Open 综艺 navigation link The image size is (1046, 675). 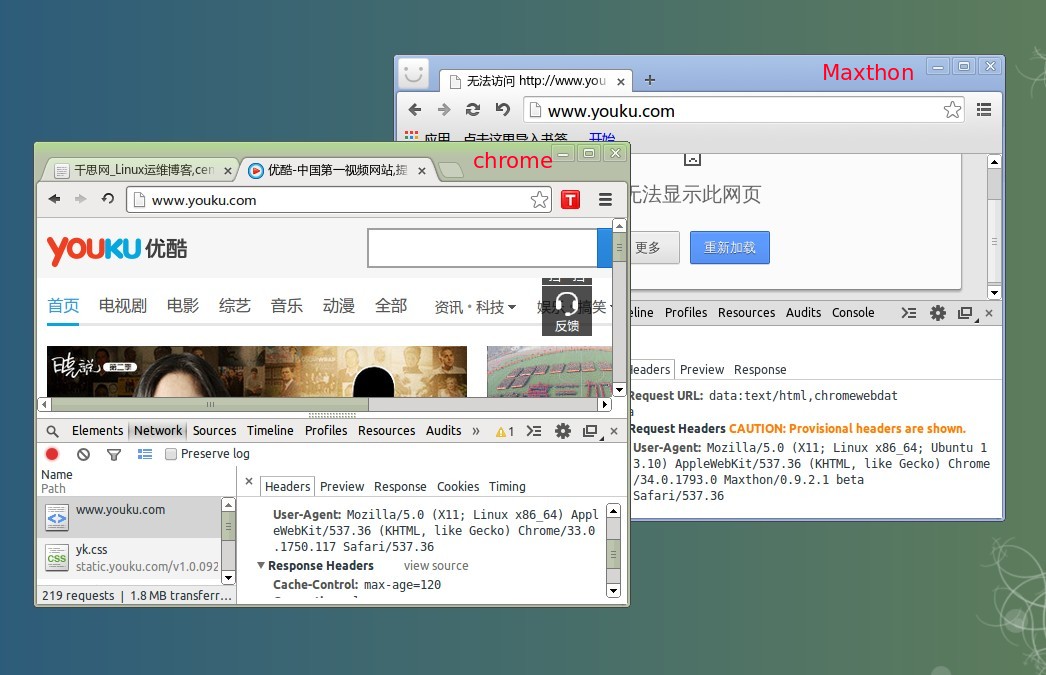pyautogui.click(x=235, y=306)
